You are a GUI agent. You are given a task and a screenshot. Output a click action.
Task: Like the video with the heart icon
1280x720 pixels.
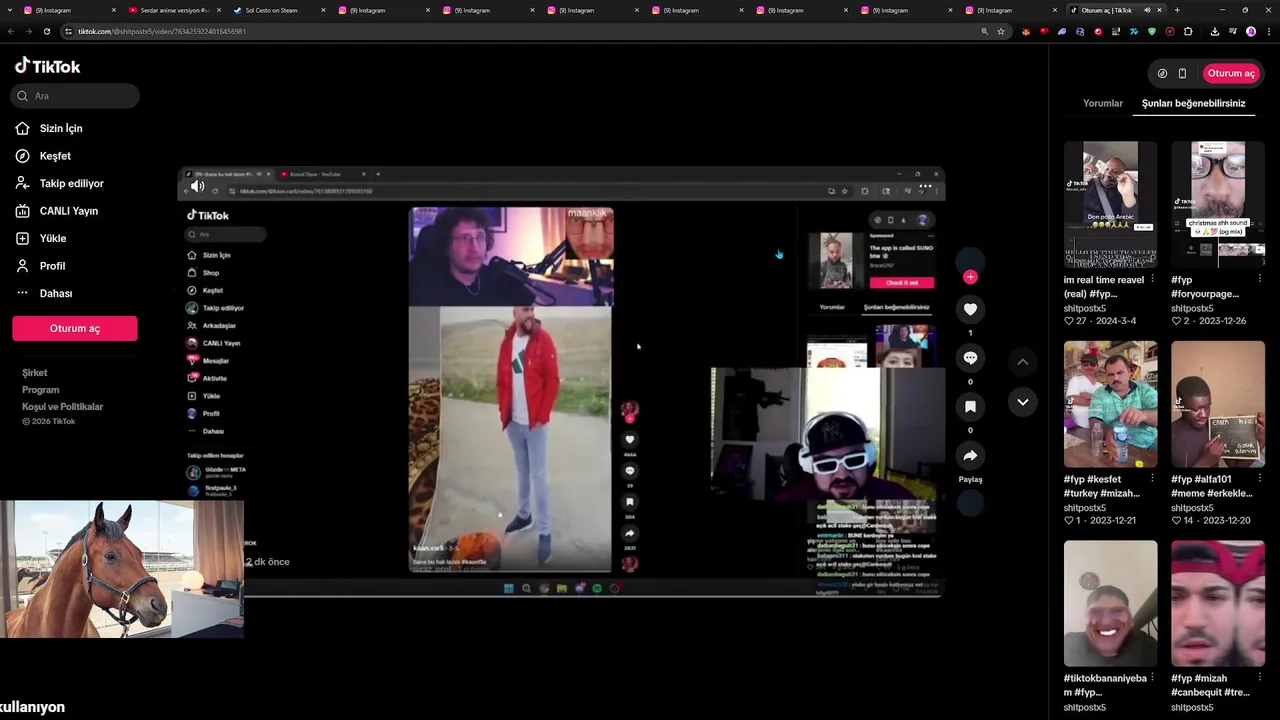tap(970, 309)
